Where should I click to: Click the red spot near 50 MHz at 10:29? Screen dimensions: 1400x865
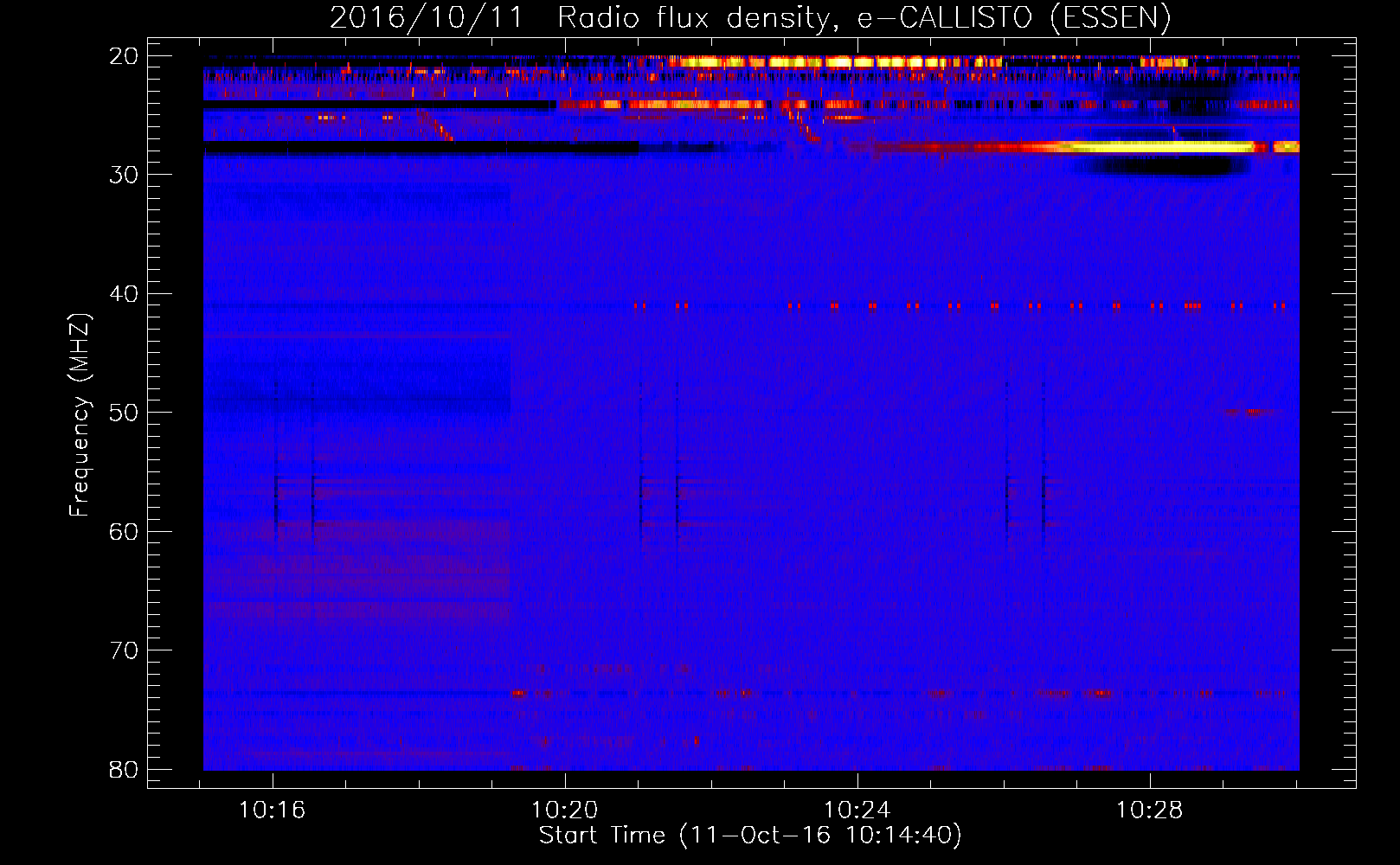(1250, 412)
